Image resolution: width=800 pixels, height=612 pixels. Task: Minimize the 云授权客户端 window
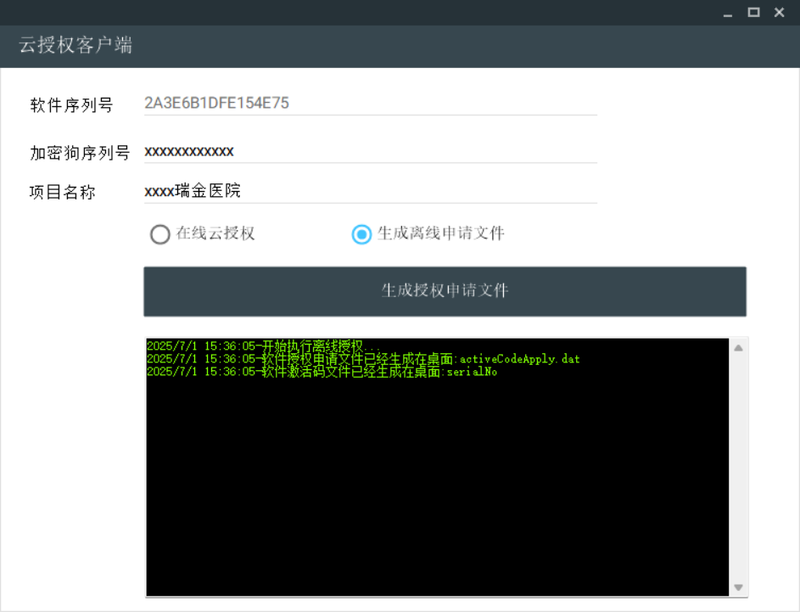728,13
